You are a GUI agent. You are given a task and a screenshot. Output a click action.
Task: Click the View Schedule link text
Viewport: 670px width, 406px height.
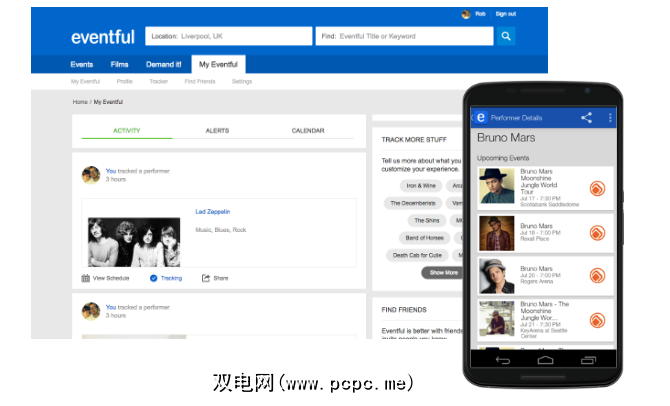[111, 278]
